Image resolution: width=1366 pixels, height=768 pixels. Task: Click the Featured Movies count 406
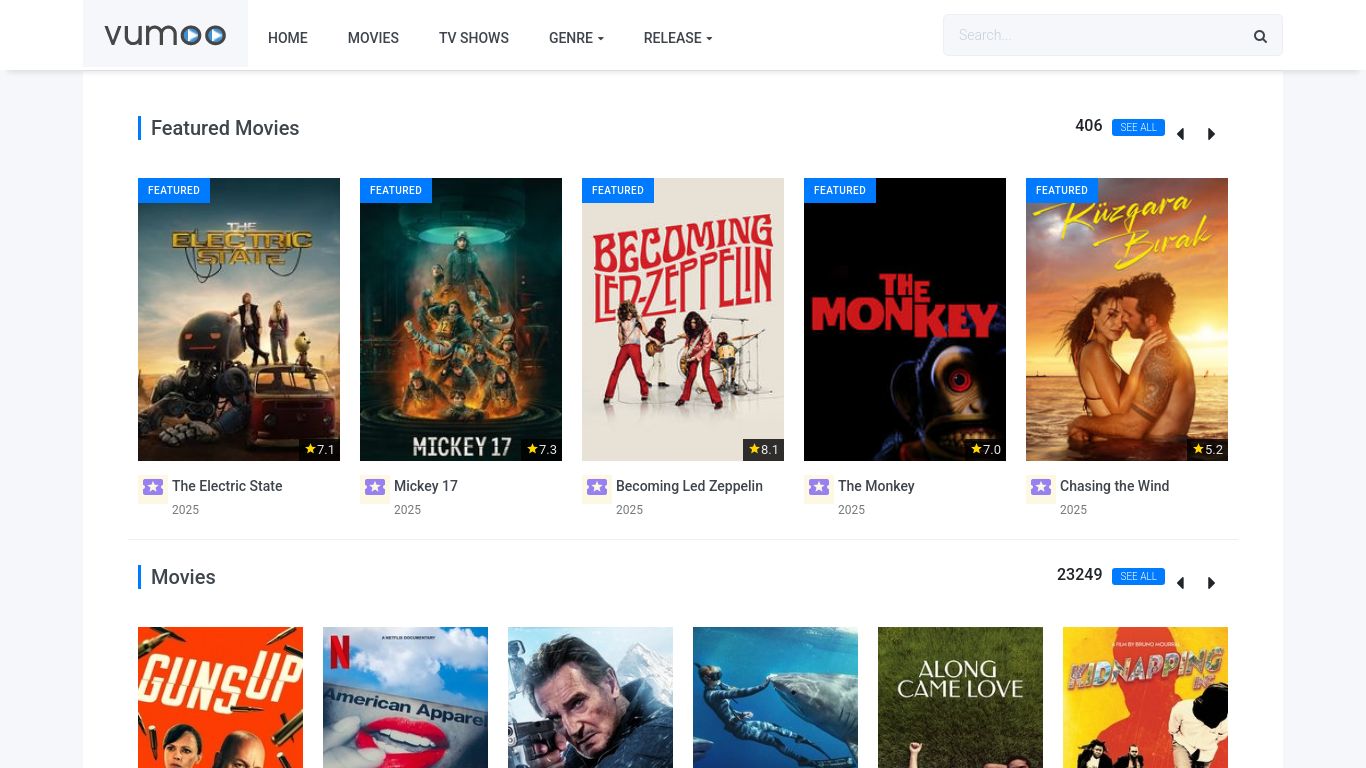[x=1089, y=126]
